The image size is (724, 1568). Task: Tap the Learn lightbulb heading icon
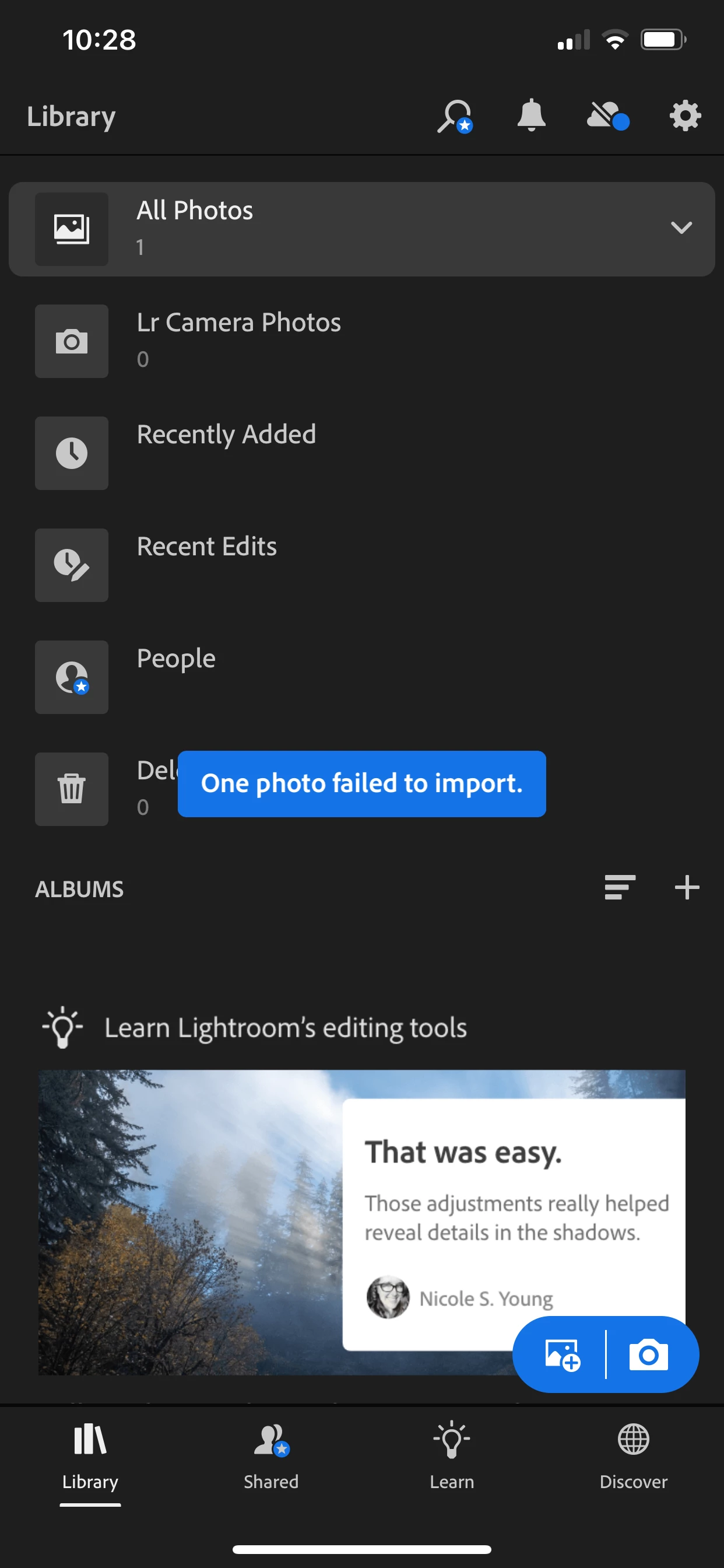tap(62, 1027)
